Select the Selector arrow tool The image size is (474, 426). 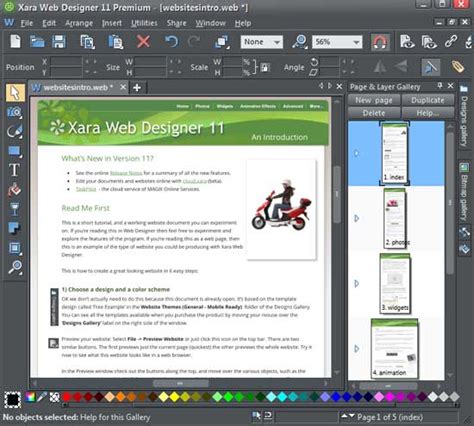[15, 93]
